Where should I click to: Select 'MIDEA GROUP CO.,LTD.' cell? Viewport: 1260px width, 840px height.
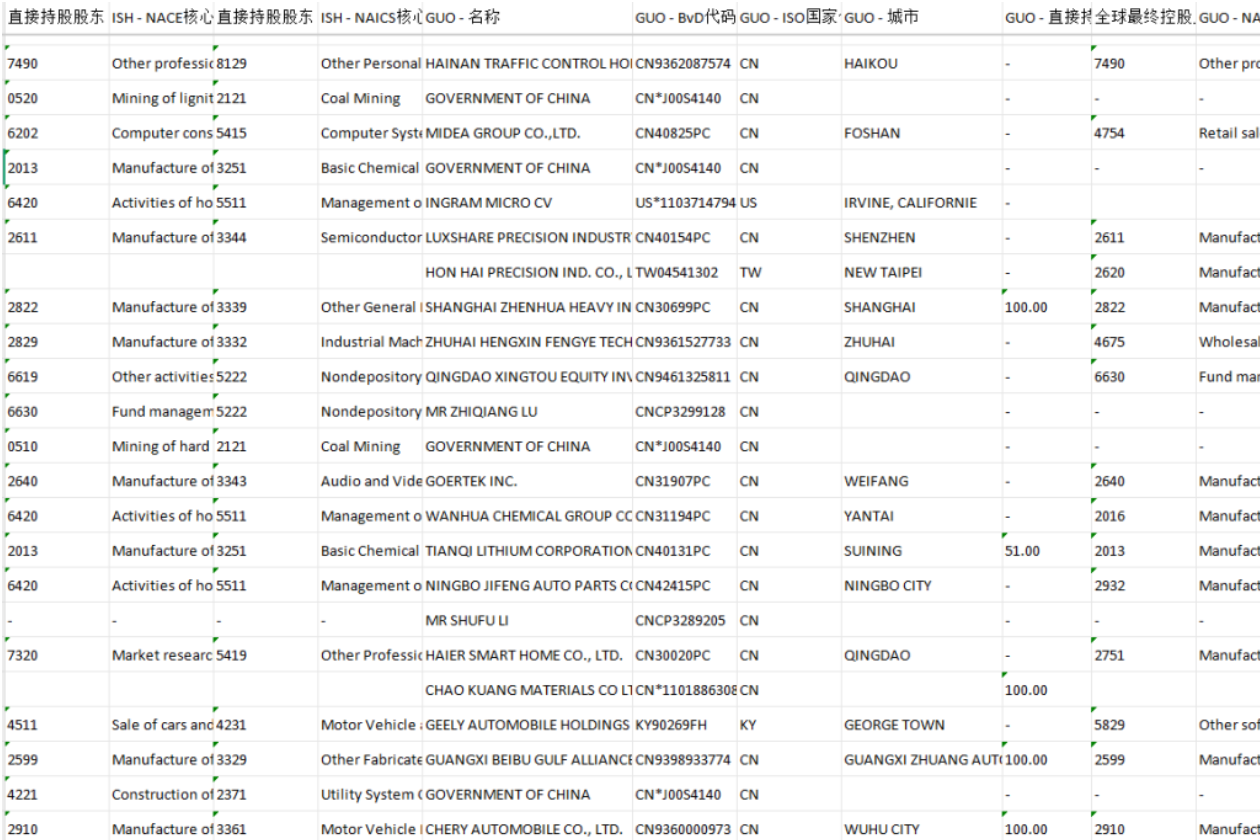coord(527,133)
